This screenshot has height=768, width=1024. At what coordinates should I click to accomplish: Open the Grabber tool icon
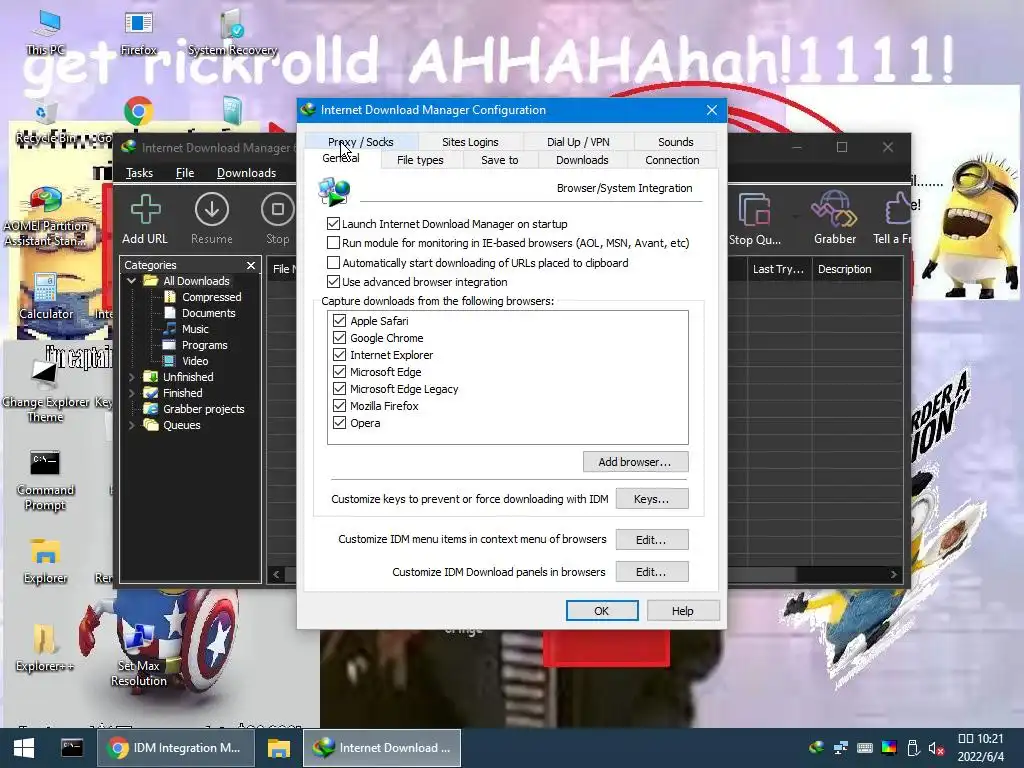pos(835,219)
